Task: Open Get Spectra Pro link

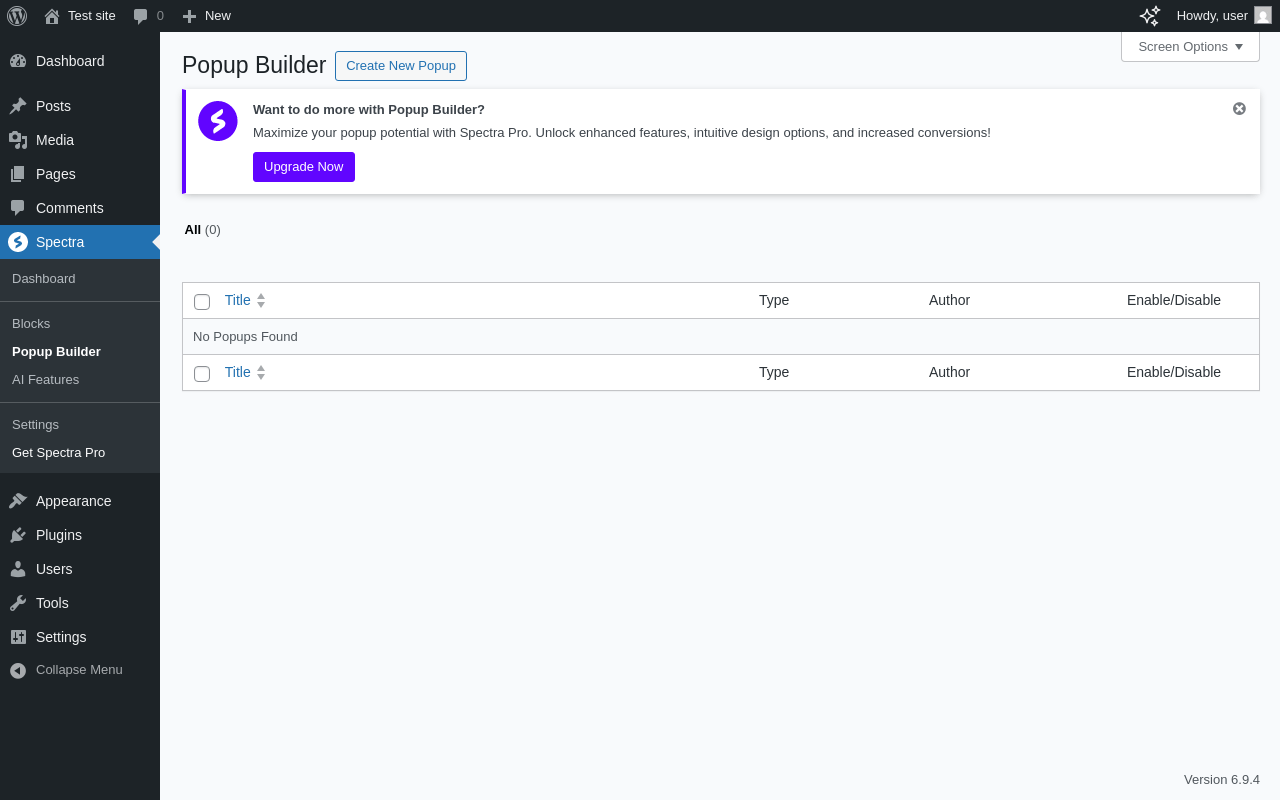Action: [x=58, y=453]
